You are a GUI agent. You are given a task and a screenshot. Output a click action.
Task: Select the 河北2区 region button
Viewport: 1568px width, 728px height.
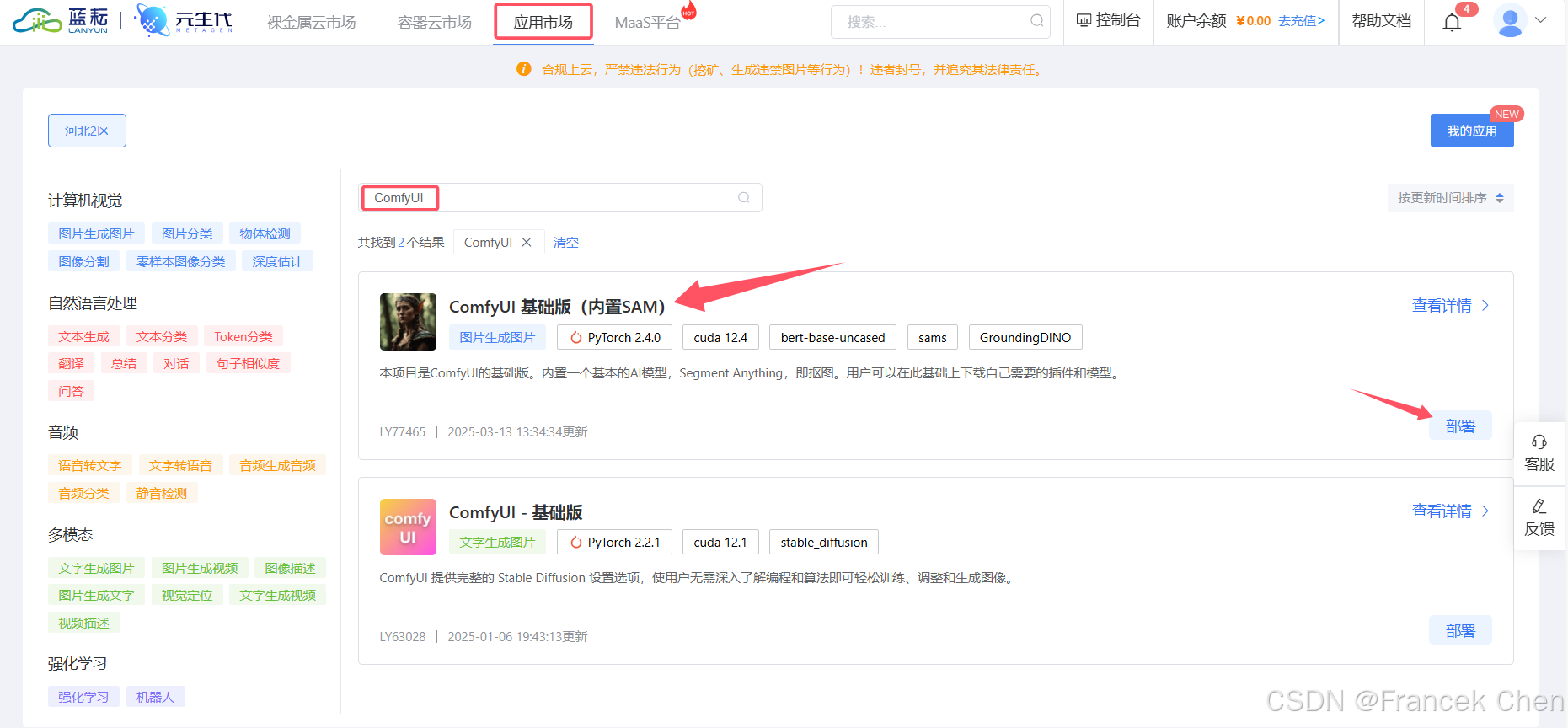pyautogui.click(x=87, y=131)
